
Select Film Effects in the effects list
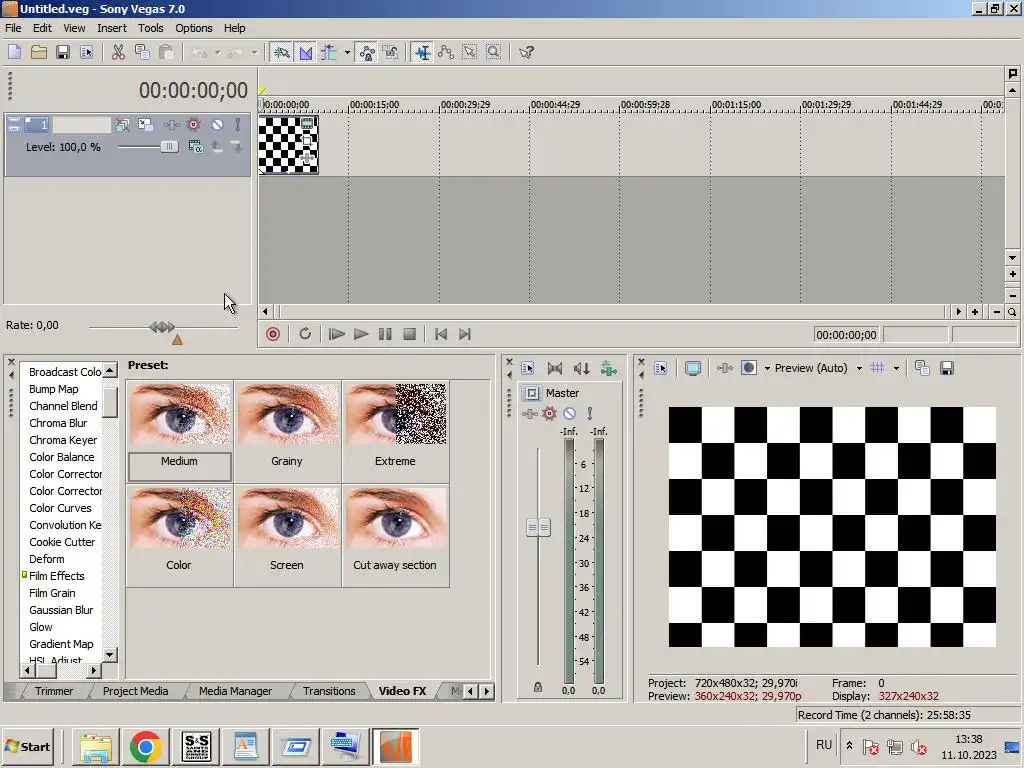(57, 576)
